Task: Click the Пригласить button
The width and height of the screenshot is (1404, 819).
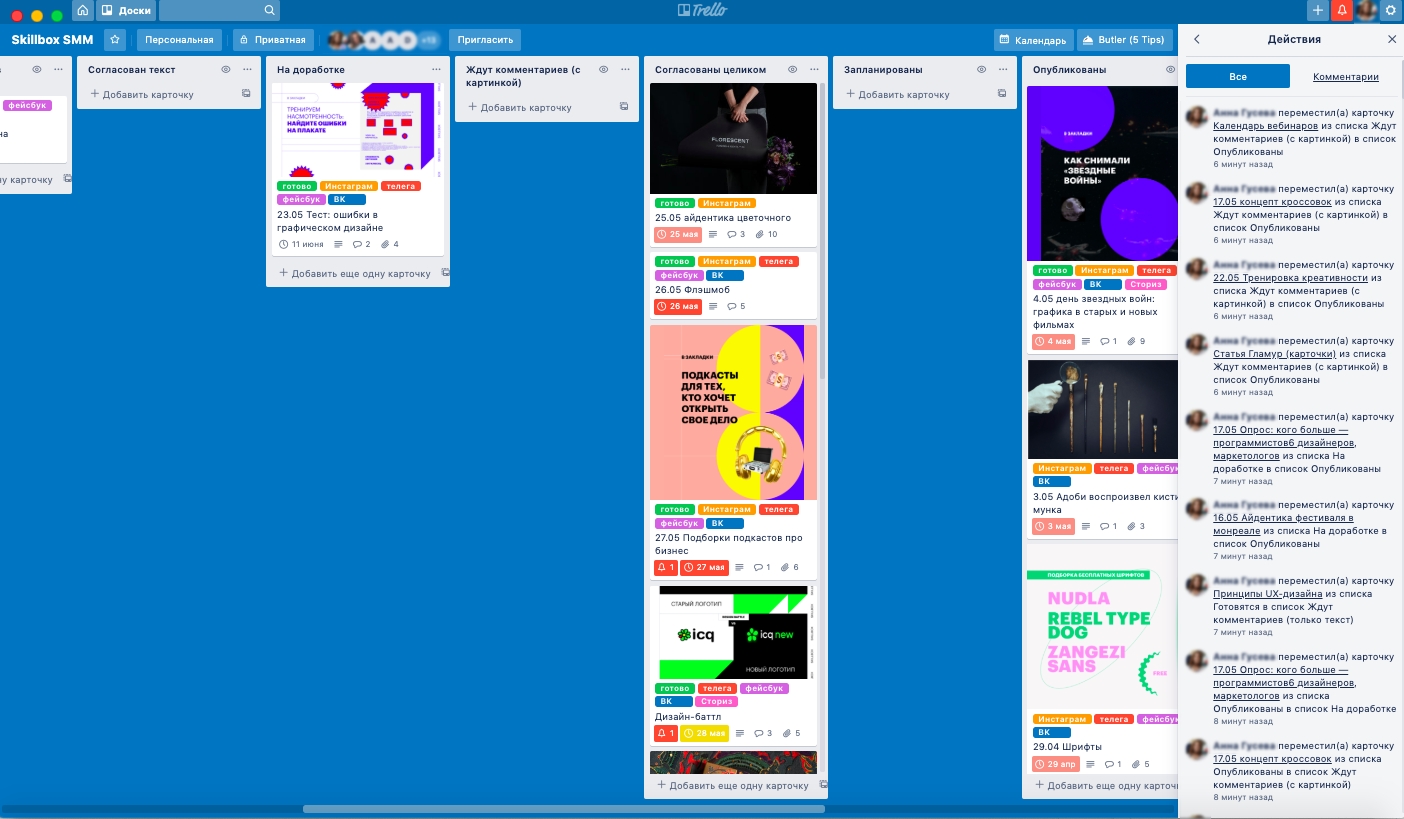Action: [x=485, y=40]
